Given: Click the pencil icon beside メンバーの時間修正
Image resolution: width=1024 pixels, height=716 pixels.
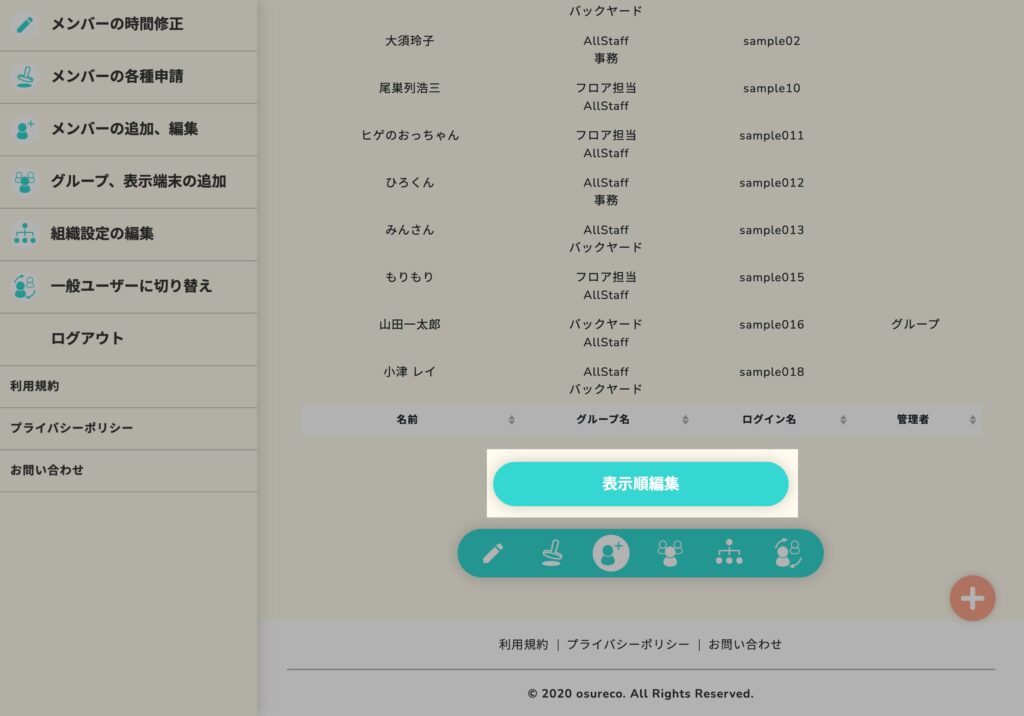Looking at the screenshot, I should [24, 24].
